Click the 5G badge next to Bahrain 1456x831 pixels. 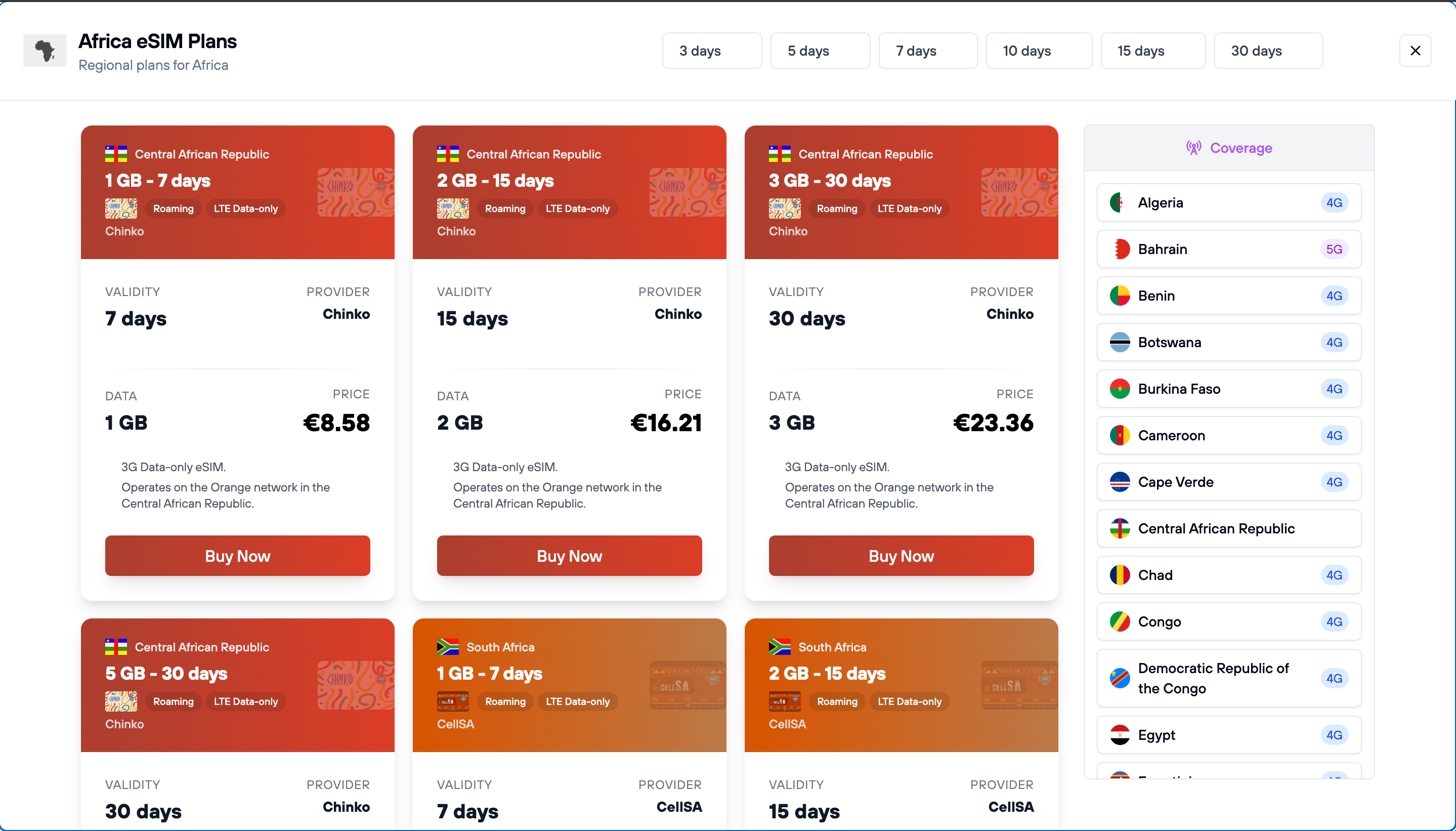tap(1335, 249)
